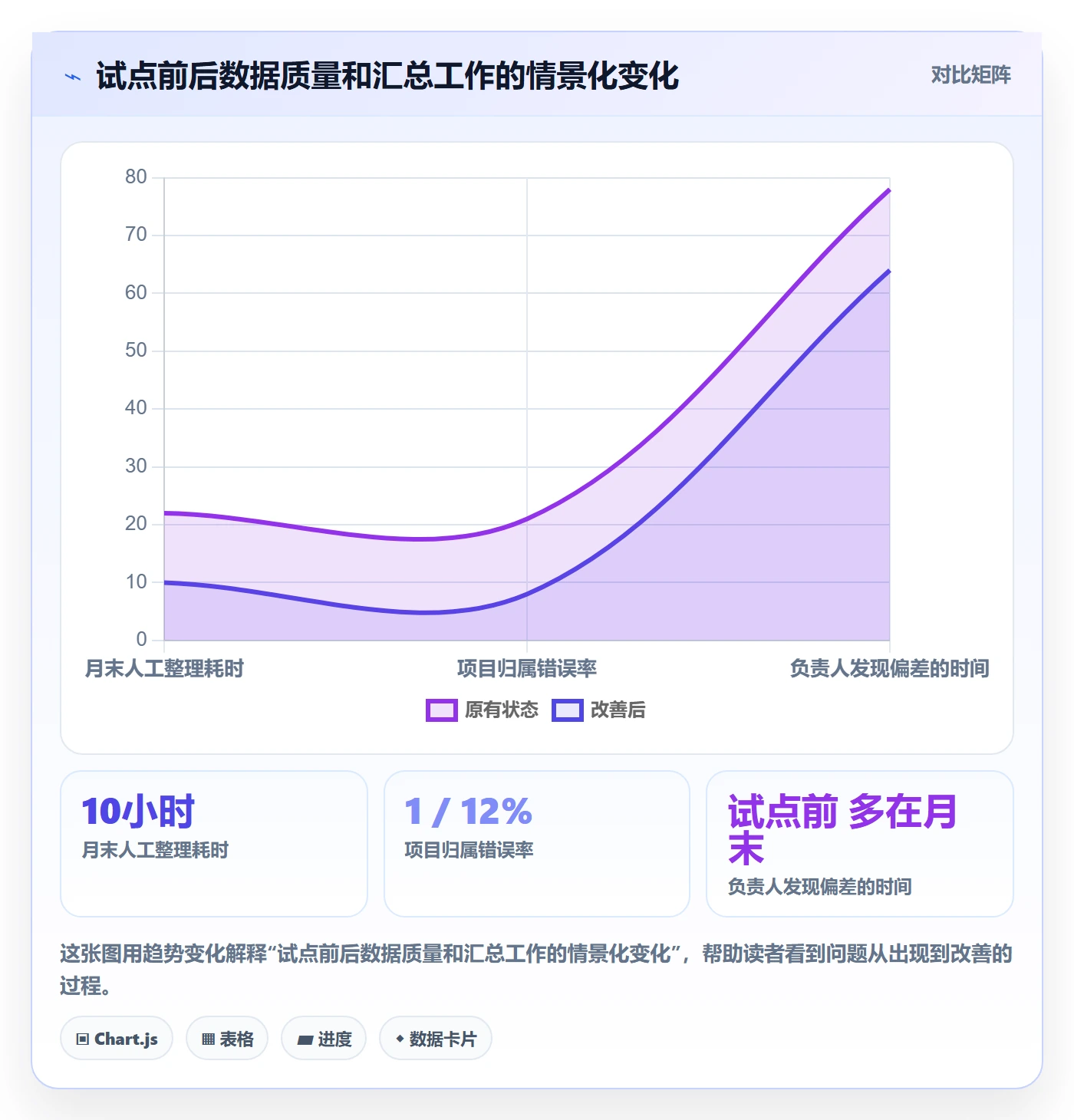1074x1120 pixels.
Task: Open the 1 / 12% data card
Action: tap(537, 844)
